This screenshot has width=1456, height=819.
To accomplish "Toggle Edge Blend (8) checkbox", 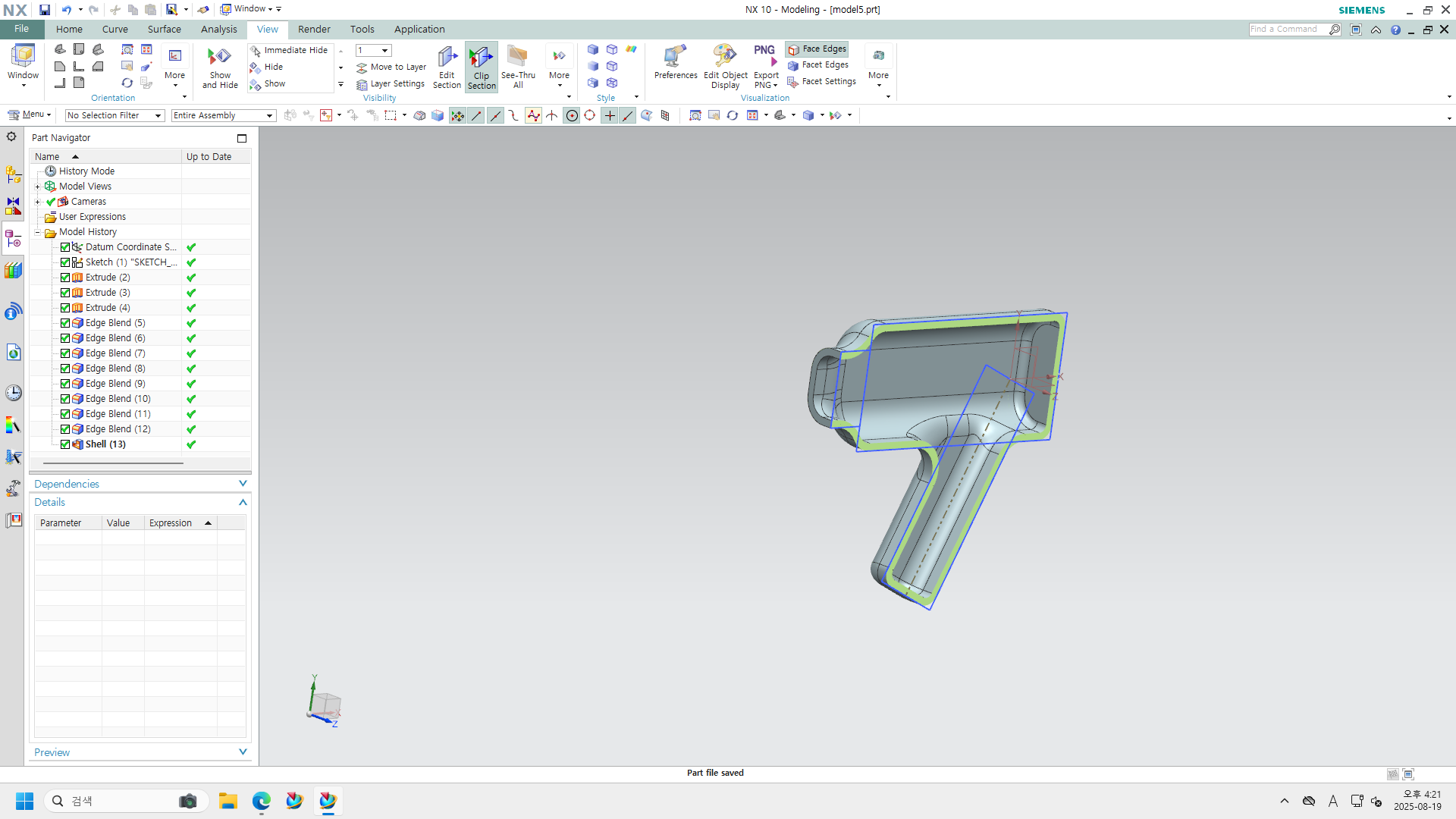I will (65, 369).
